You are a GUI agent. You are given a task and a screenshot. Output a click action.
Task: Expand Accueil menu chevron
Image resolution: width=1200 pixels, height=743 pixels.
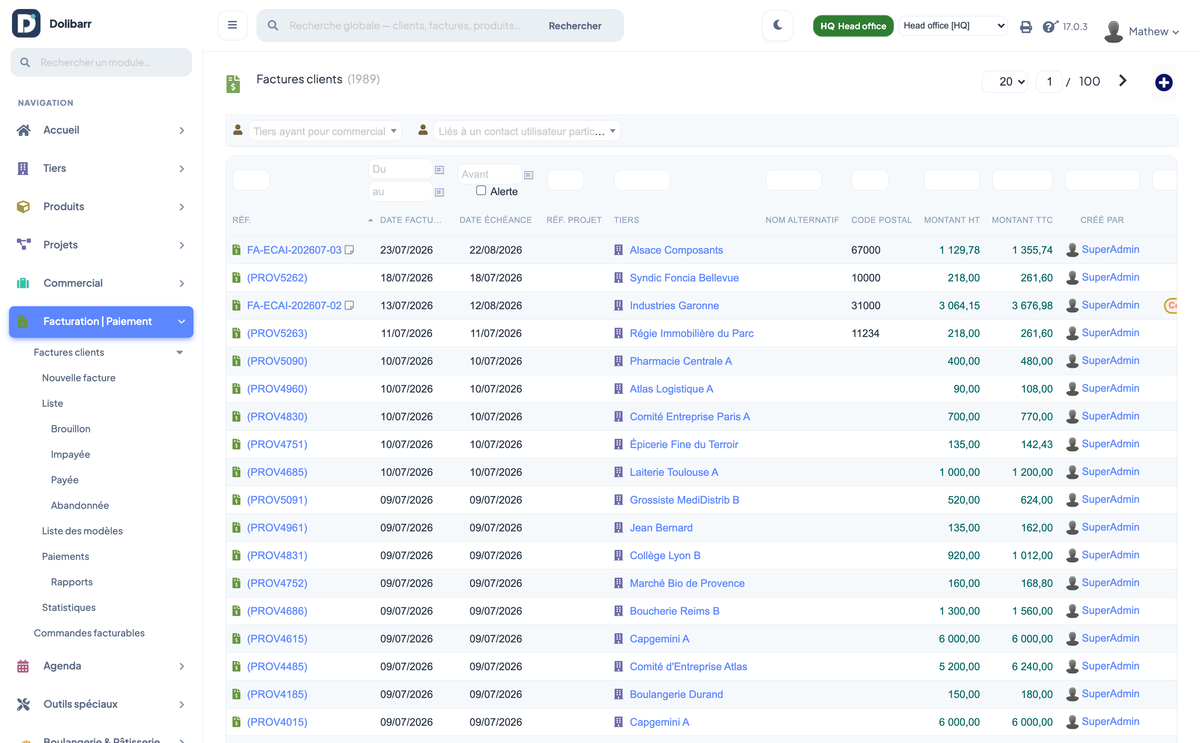(x=181, y=130)
